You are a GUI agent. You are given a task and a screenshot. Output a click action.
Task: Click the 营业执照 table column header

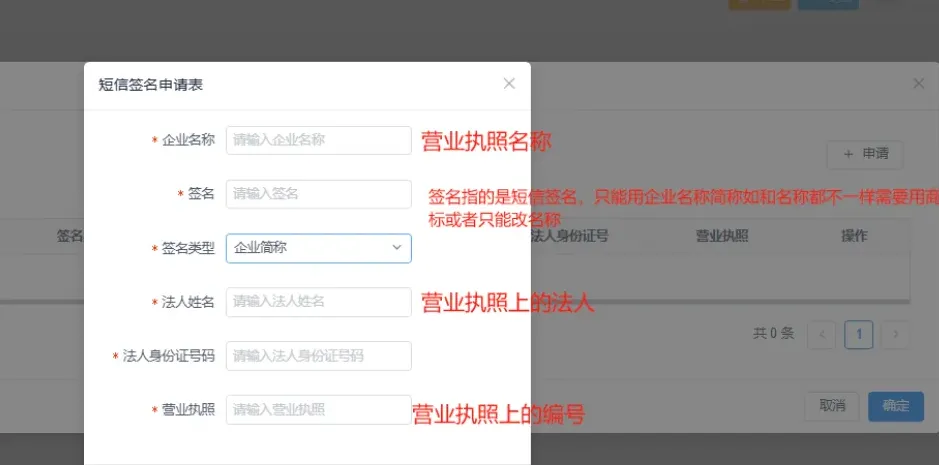pyautogui.click(x=722, y=237)
